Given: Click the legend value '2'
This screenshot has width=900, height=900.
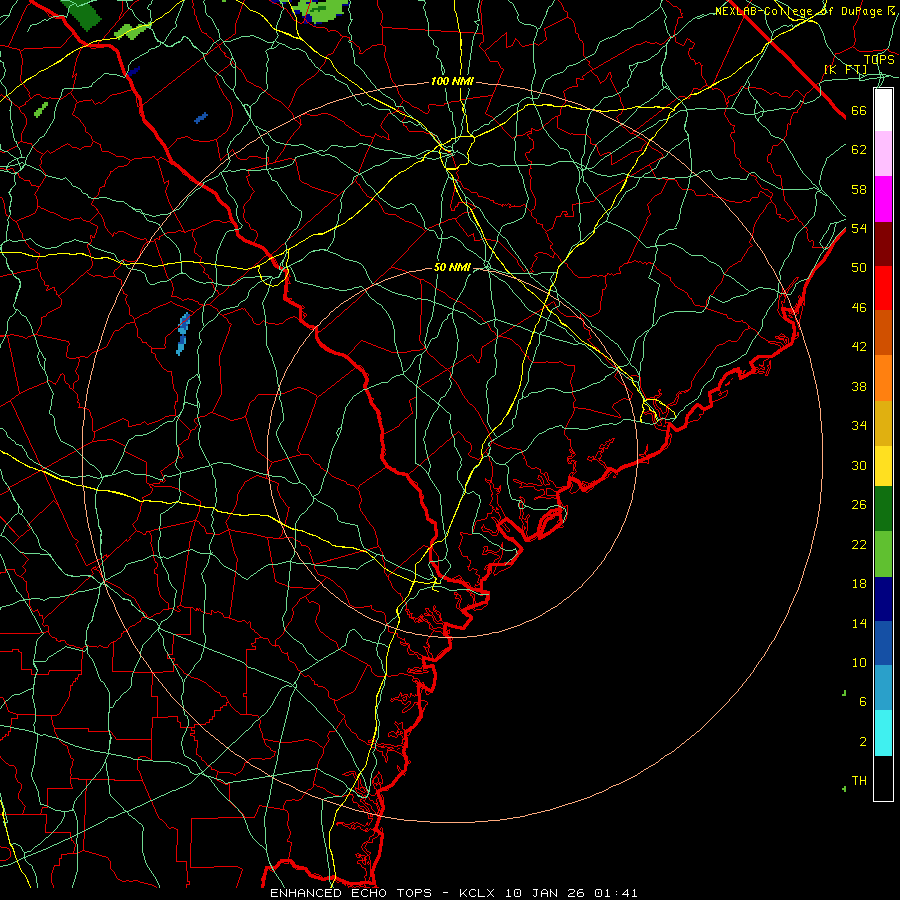Looking at the screenshot, I should coord(862,742).
